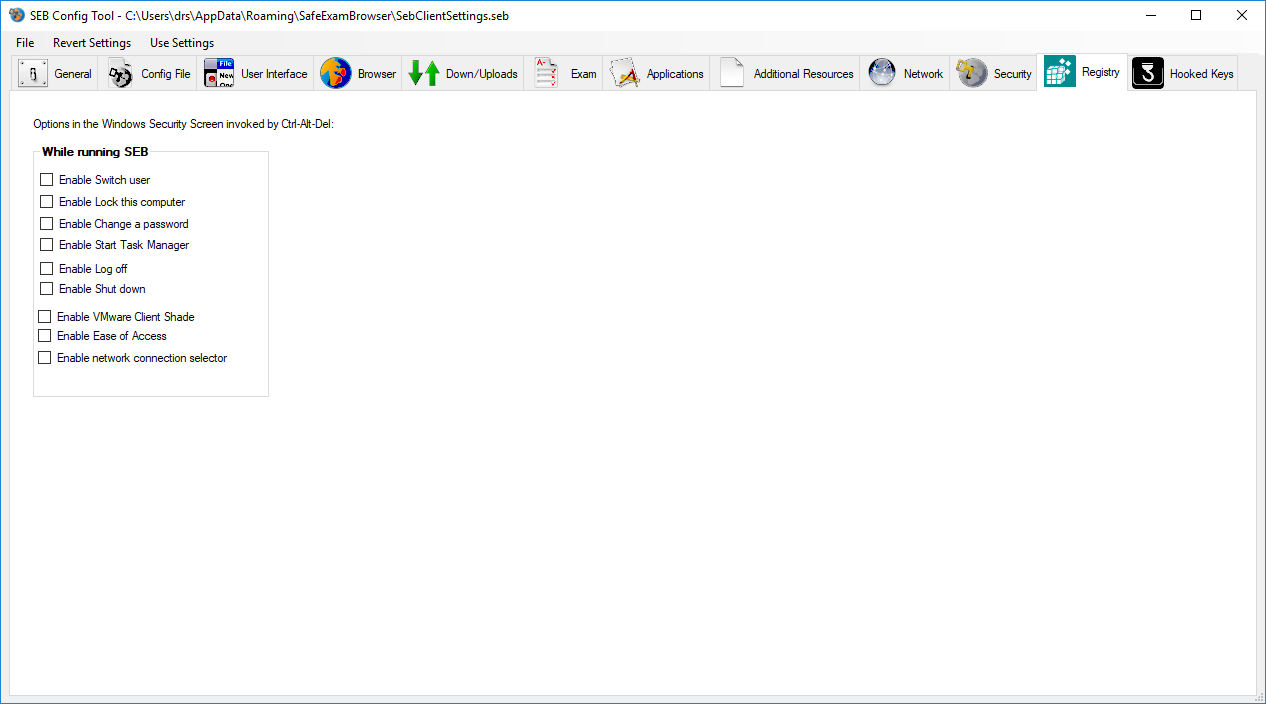Select the Applications tab icon

pos(625,74)
